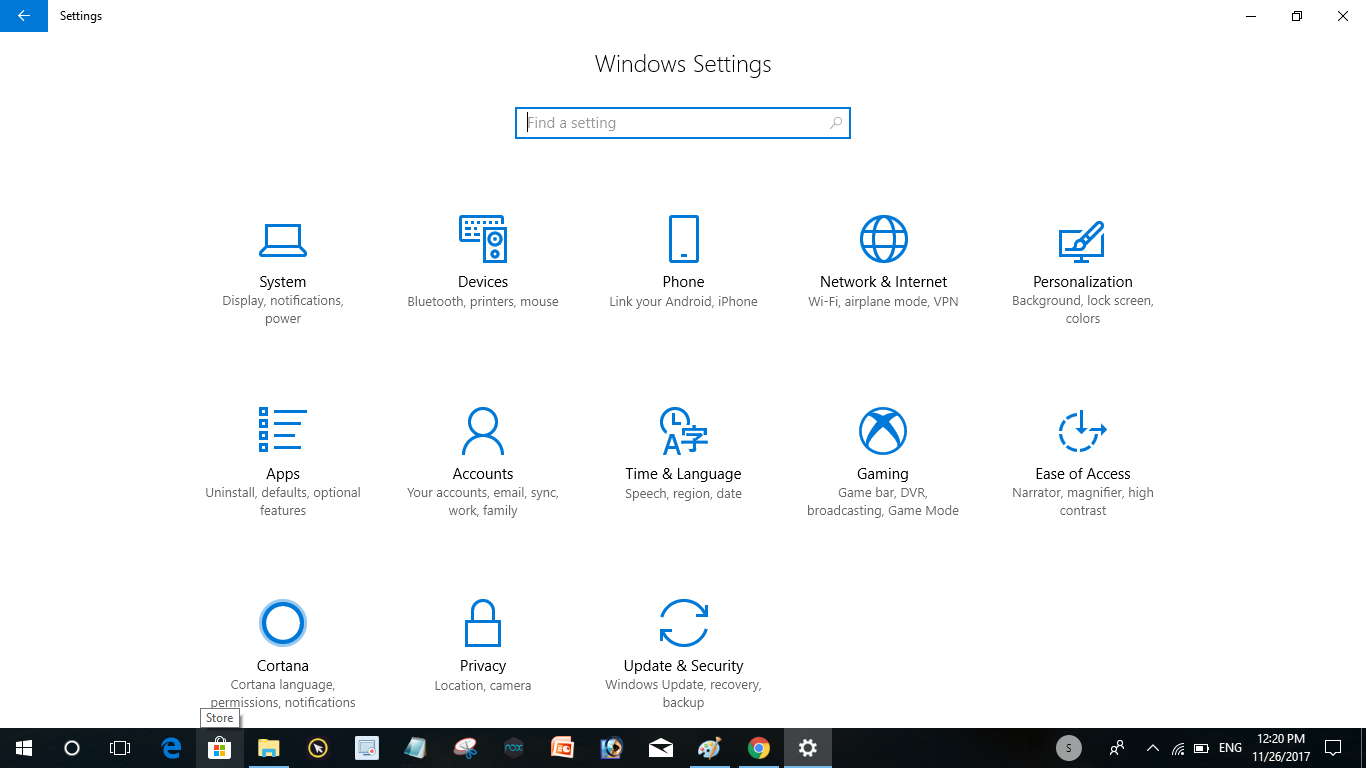Open Network & Internet settings
1366x768 pixels.
tap(883, 260)
